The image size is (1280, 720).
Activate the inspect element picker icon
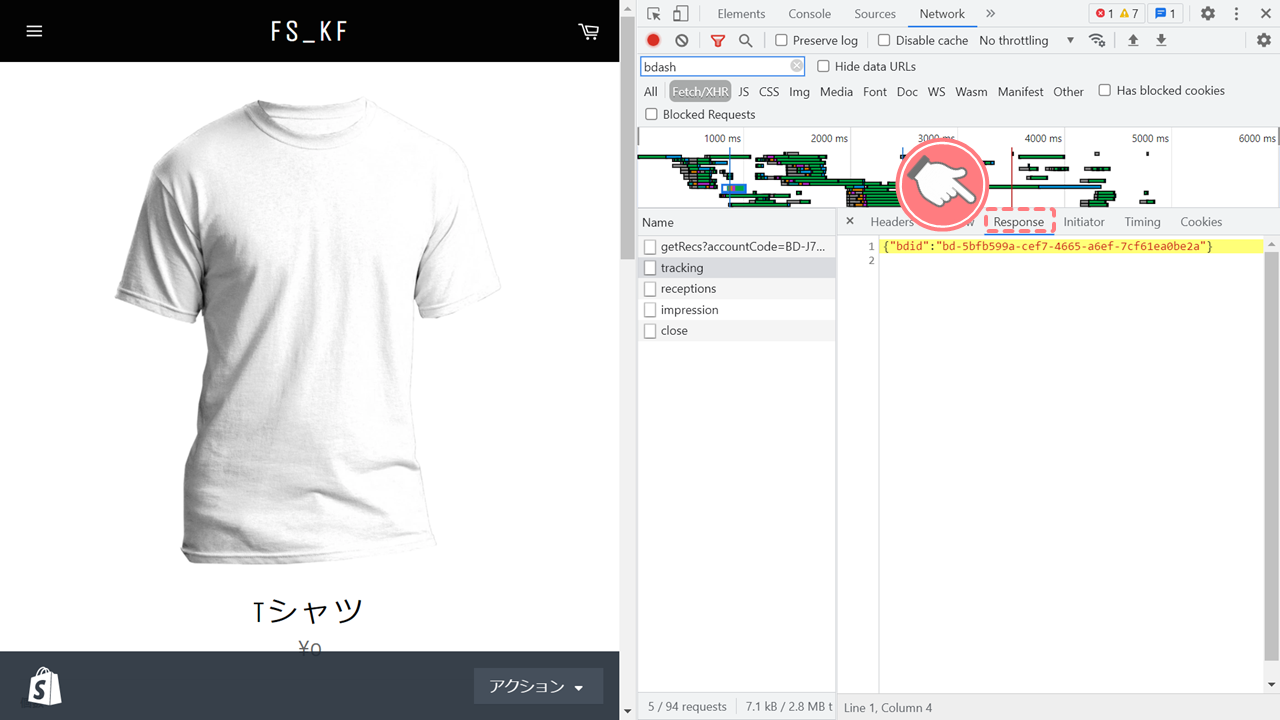click(x=654, y=14)
